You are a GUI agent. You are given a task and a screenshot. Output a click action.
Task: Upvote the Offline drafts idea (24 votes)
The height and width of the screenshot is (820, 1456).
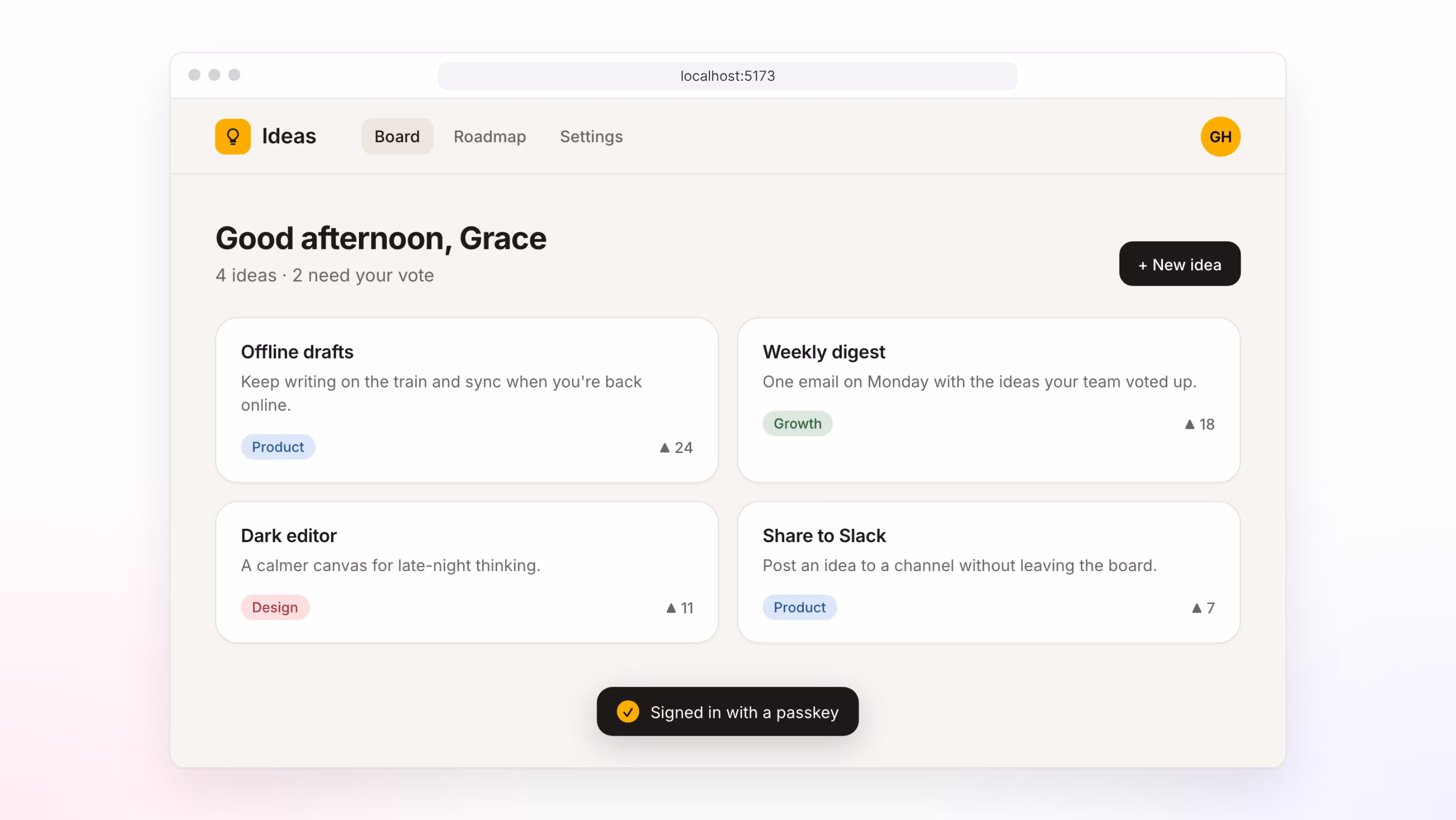(676, 447)
